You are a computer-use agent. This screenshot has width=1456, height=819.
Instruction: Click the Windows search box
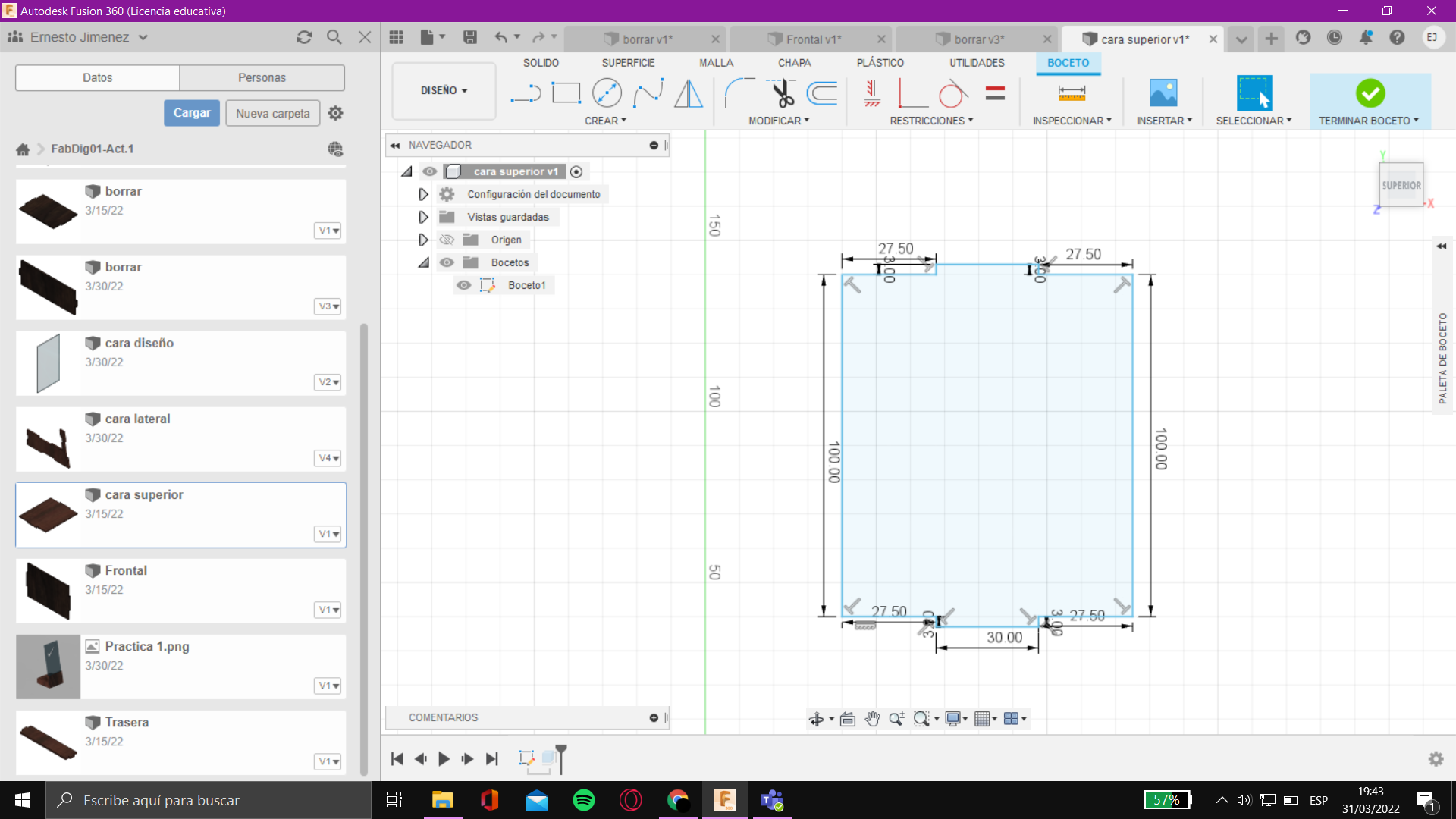(209, 800)
